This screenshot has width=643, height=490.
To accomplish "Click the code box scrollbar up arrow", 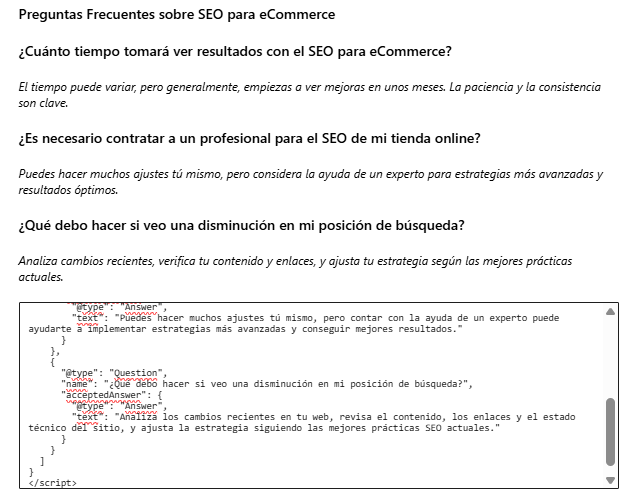I will click(x=610, y=312).
